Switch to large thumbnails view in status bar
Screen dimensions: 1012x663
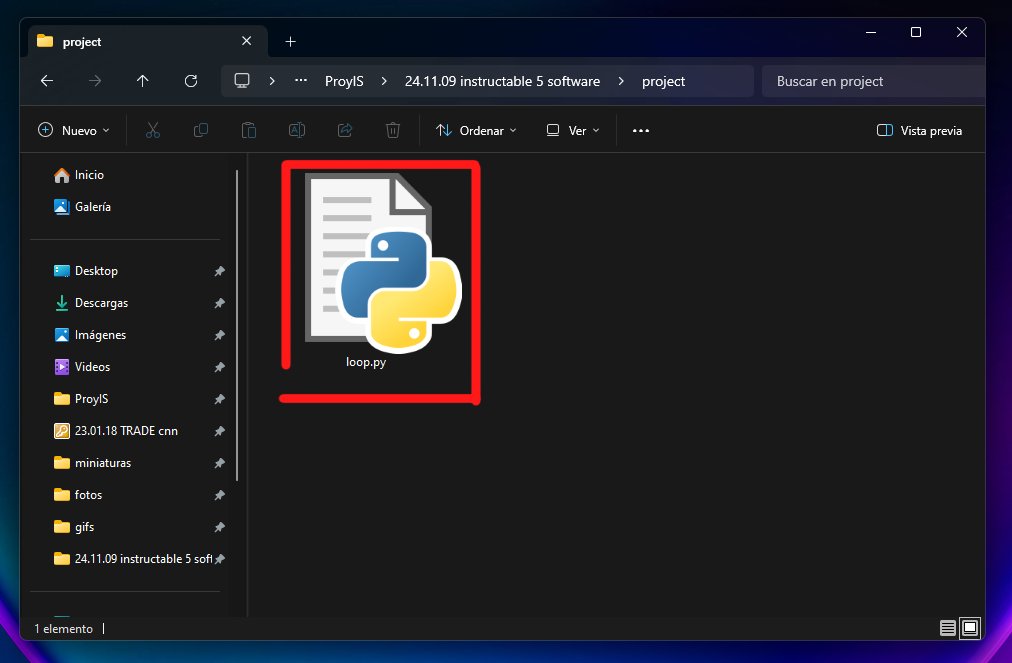(x=970, y=627)
